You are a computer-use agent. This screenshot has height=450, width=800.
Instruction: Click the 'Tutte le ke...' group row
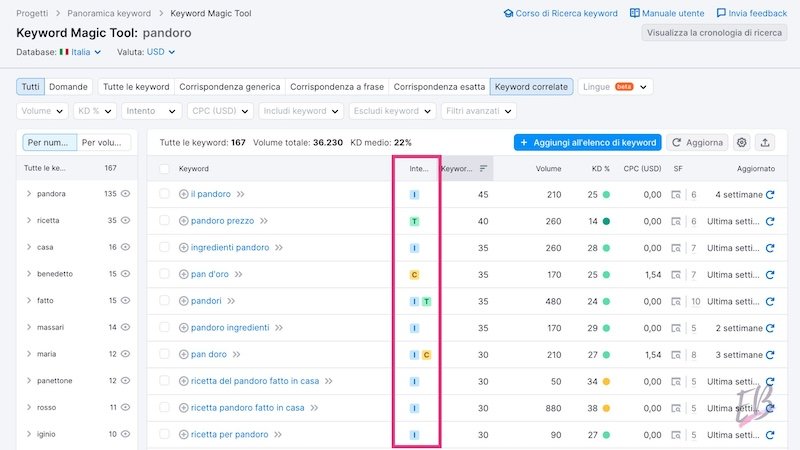tap(77, 168)
